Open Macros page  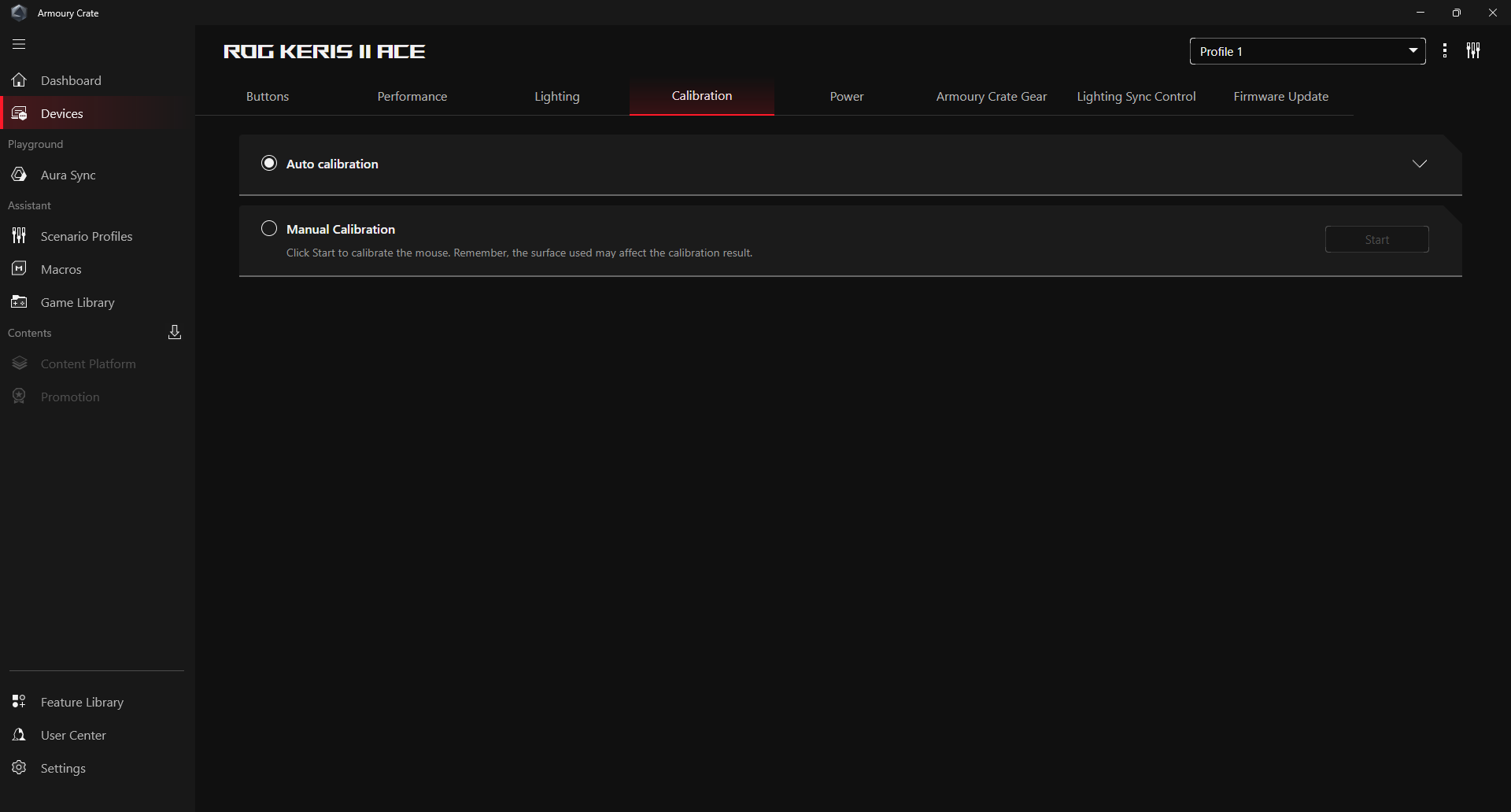tap(98, 269)
